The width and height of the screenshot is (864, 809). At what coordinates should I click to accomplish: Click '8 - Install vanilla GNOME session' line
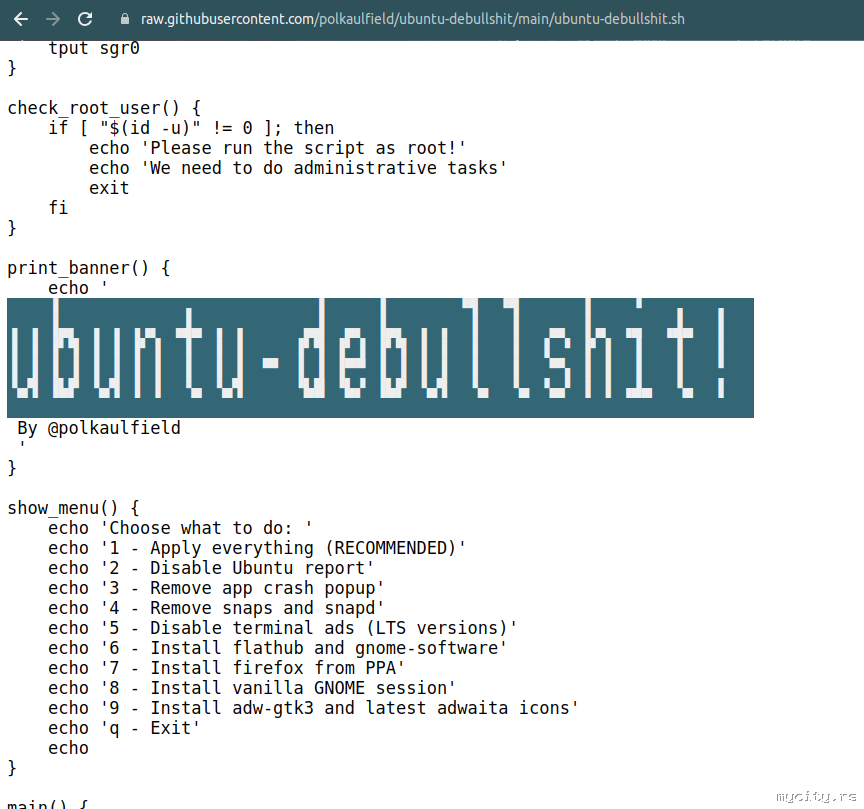[252, 688]
